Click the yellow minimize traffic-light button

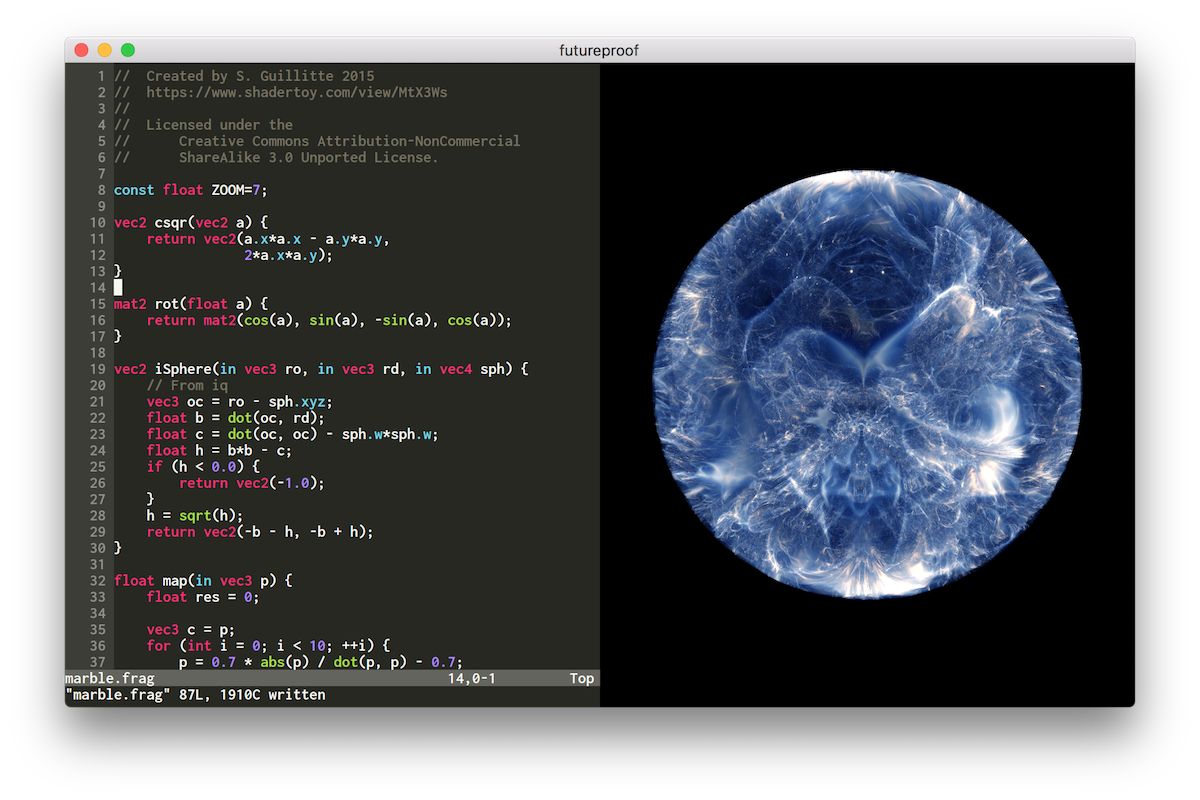[103, 48]
